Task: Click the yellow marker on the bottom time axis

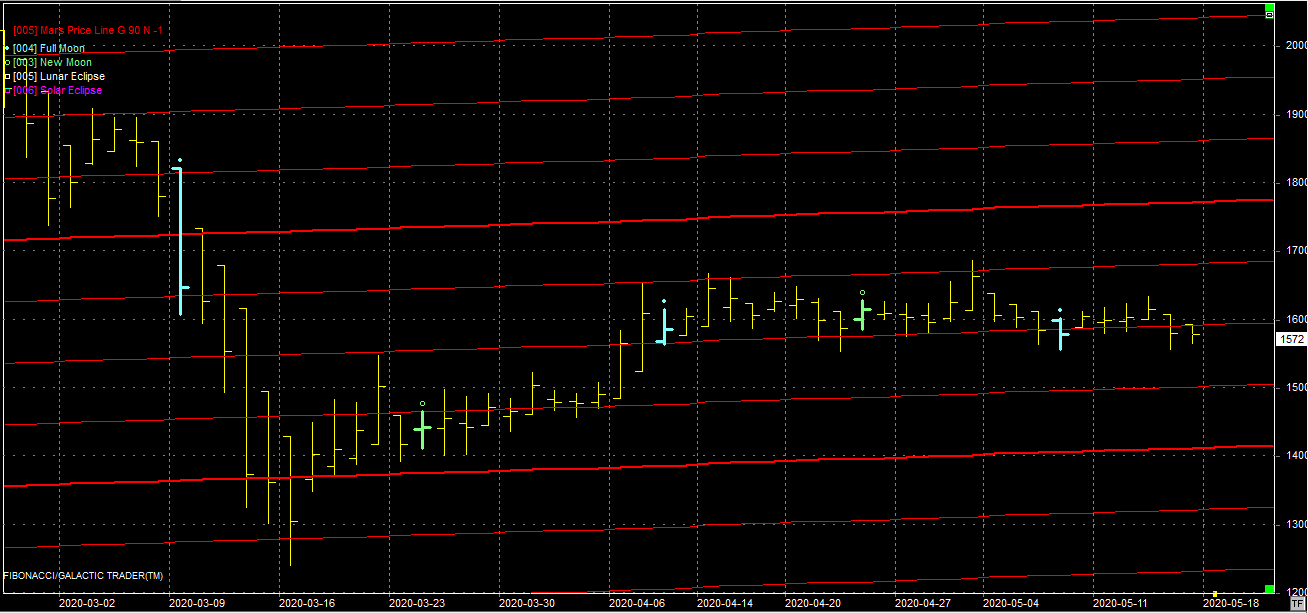Action: click(x=1215, y=593)
